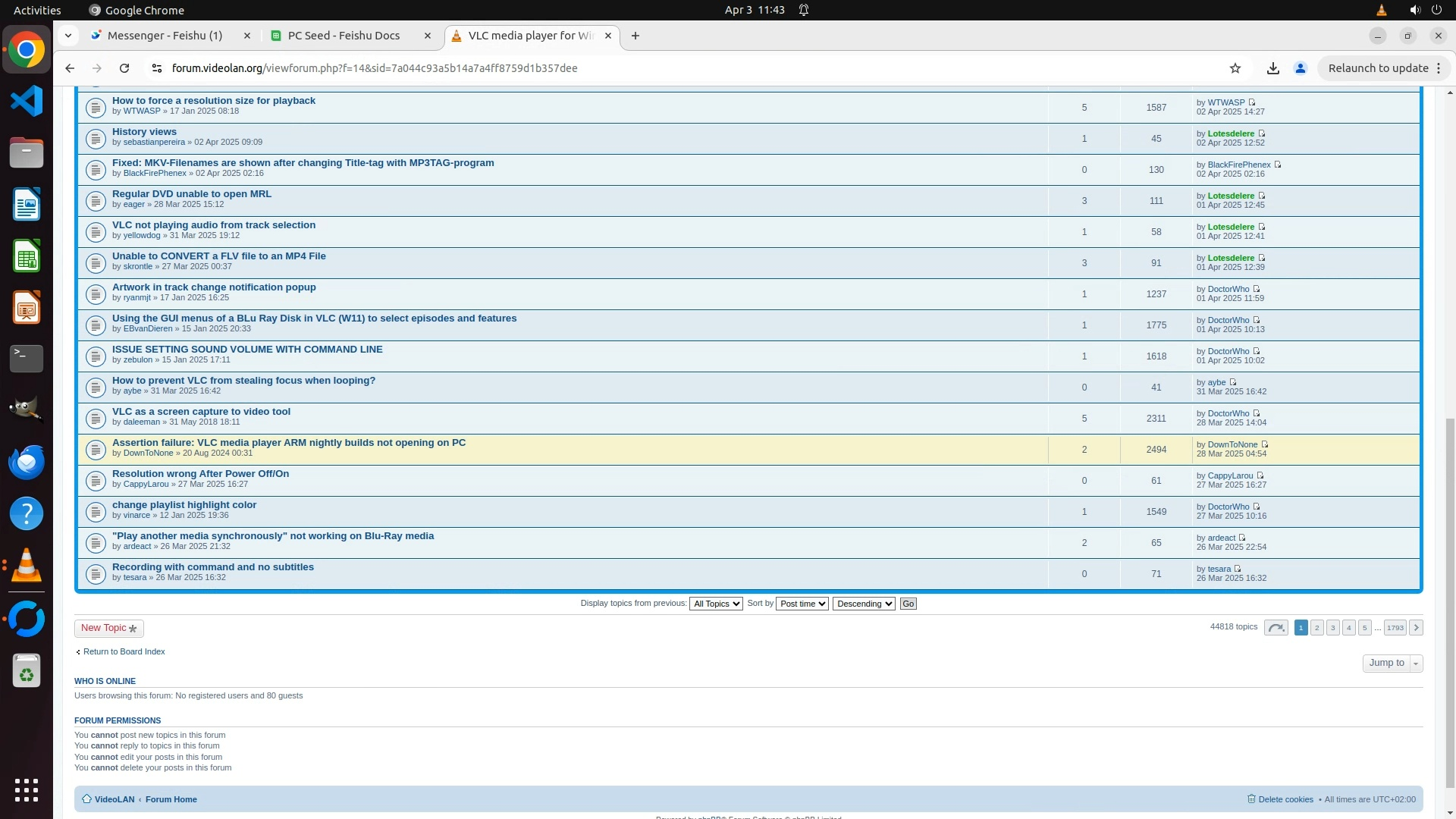This screenshot has width=1456, height=819.
Task: Open the Chrome downloads icon
Action: (x=1272, y=68)
